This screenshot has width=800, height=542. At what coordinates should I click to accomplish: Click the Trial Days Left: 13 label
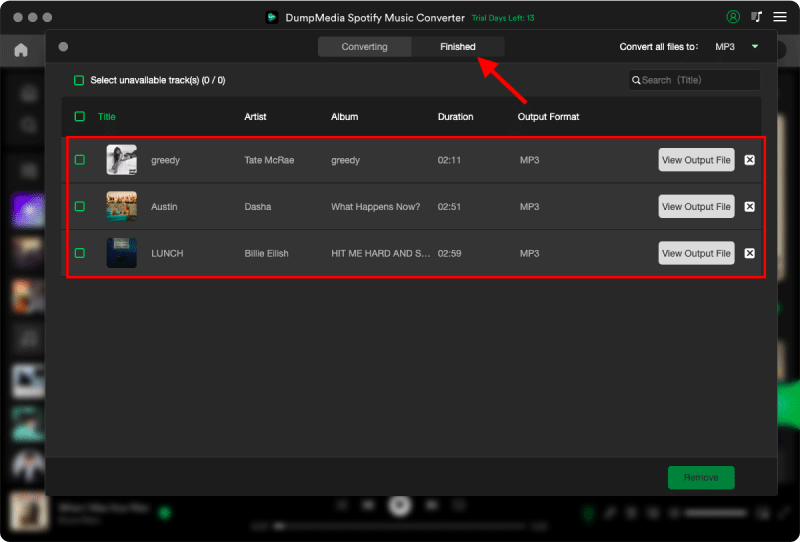pos(503,18)
